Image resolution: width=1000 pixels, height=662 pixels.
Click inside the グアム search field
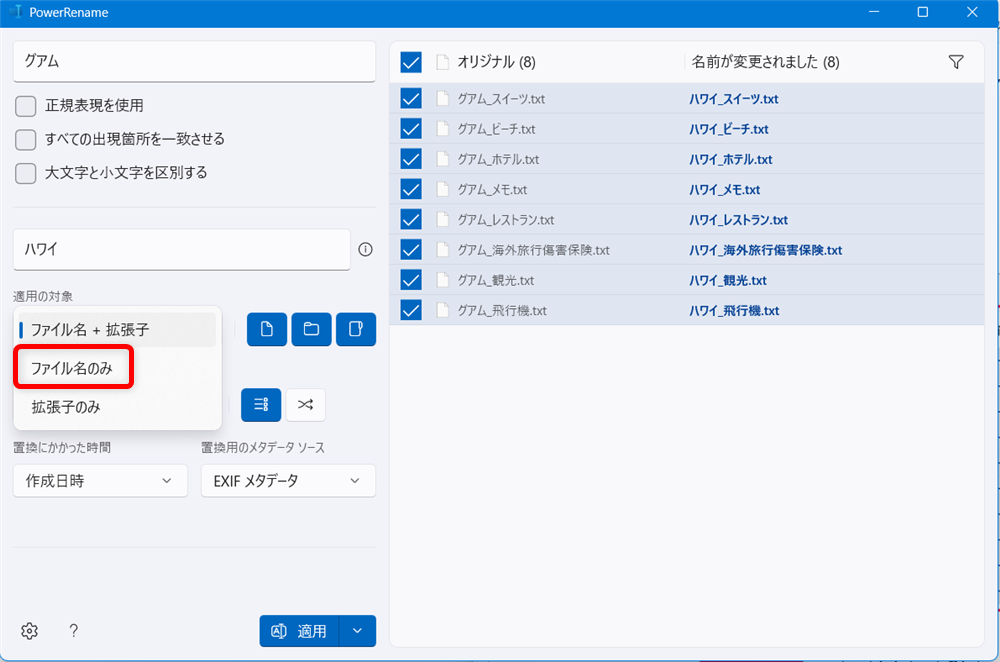(x=193, y=62)
